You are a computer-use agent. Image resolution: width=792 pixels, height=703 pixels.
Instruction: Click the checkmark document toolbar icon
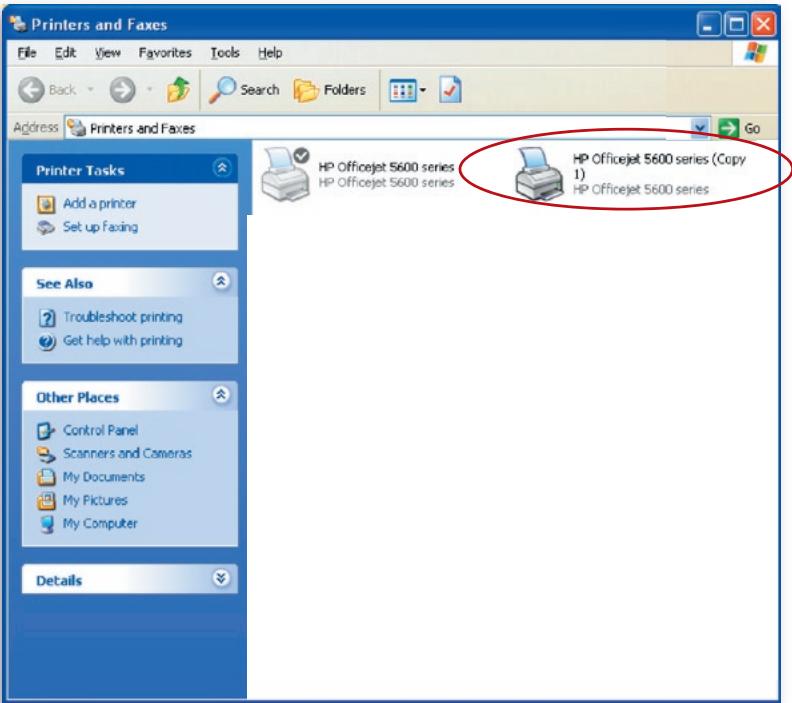pos(450,89)
